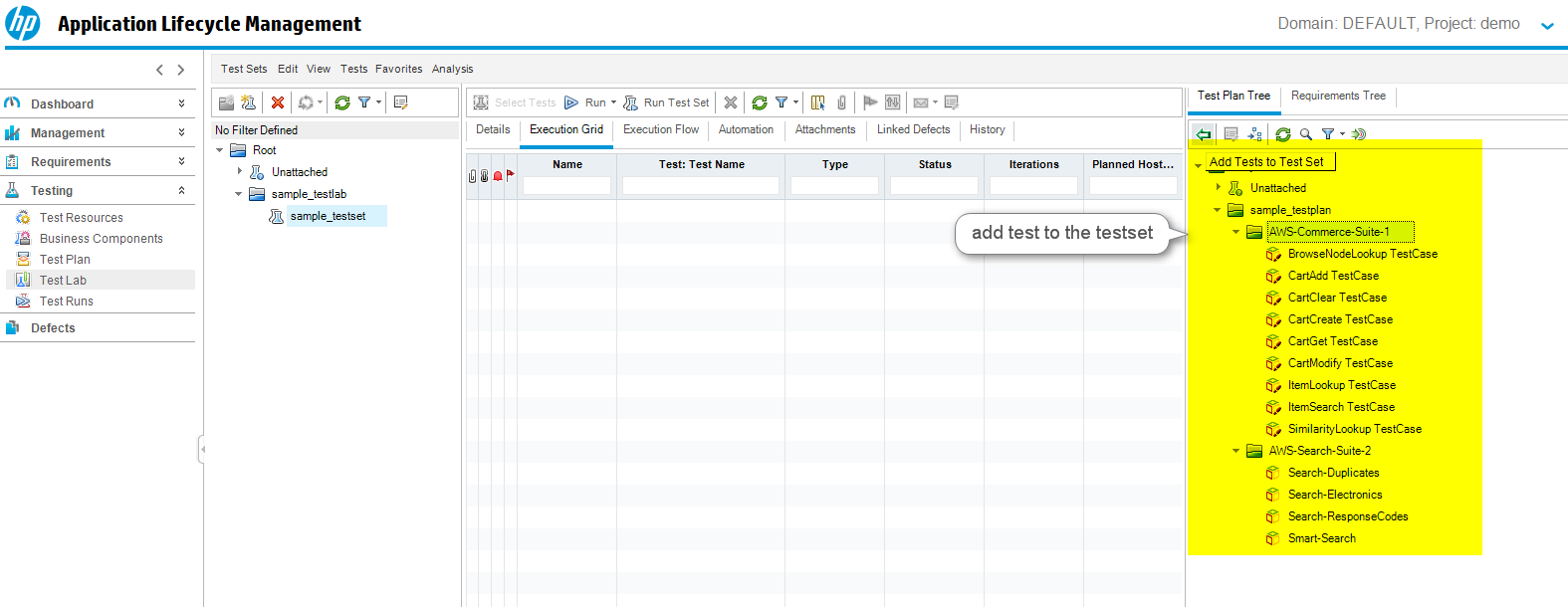Open the Execution Flow tab
1568x607 pixels.
(x=661, y=129)
